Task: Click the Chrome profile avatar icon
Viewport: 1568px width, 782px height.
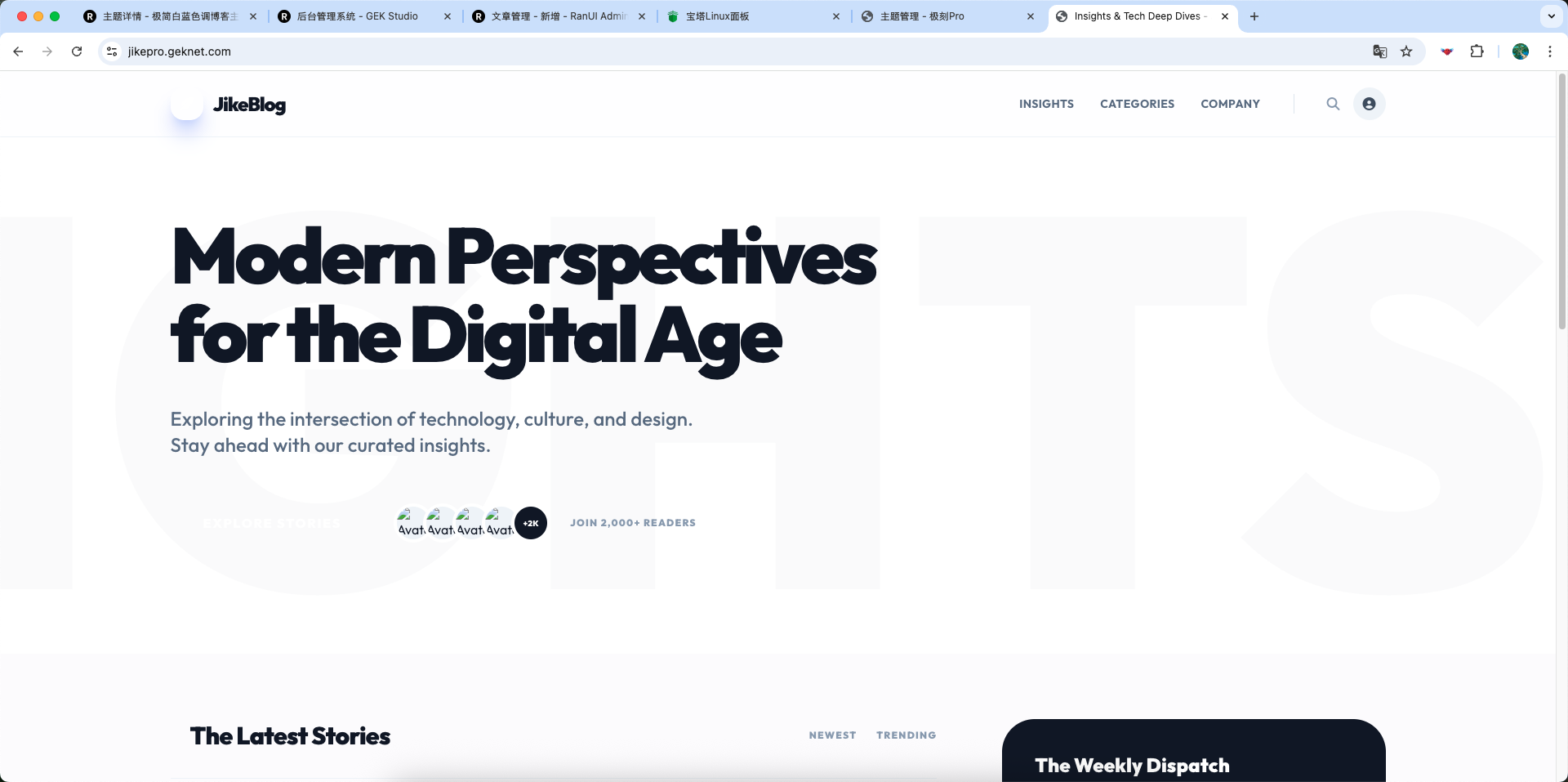Action: [1520, 51]
